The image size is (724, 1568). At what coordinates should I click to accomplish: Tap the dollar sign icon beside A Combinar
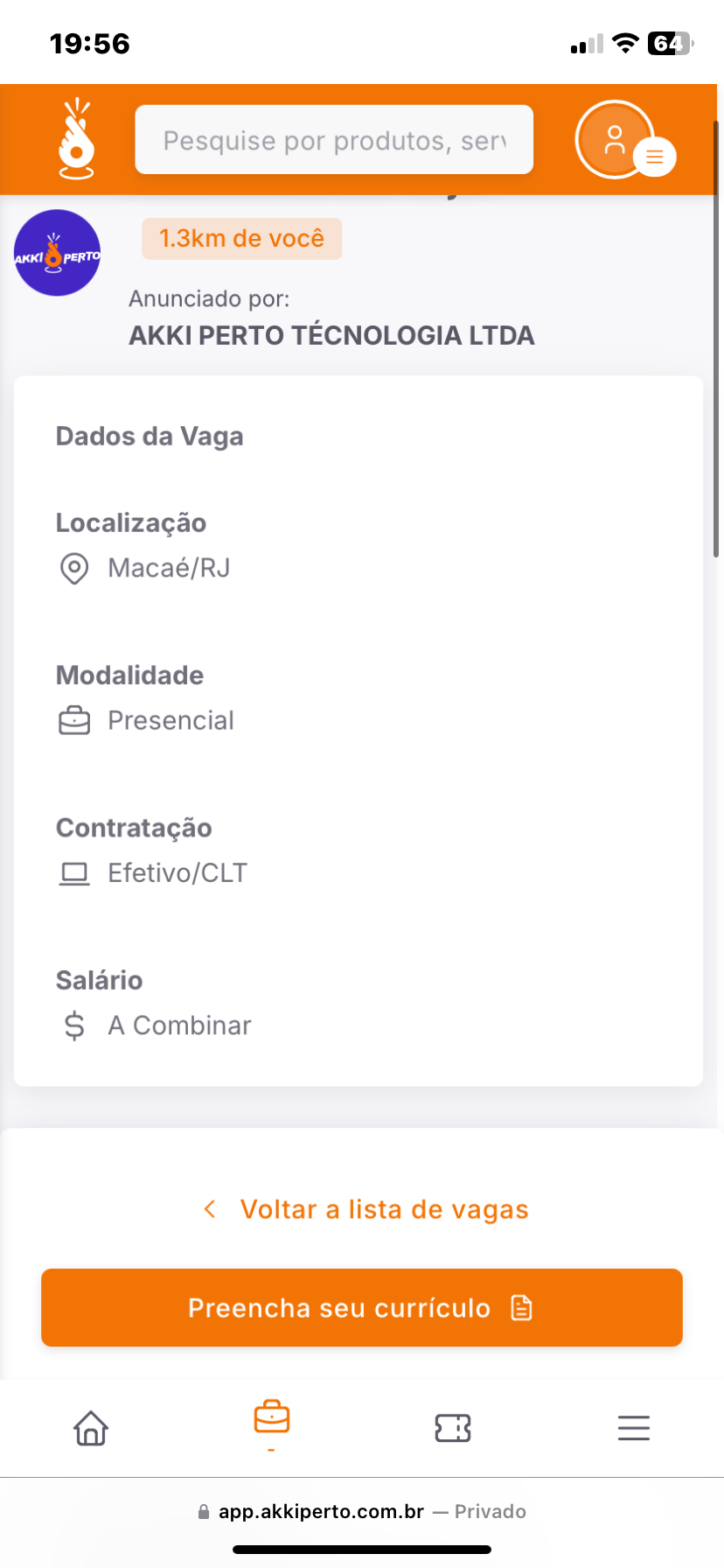coord(74,1025)
